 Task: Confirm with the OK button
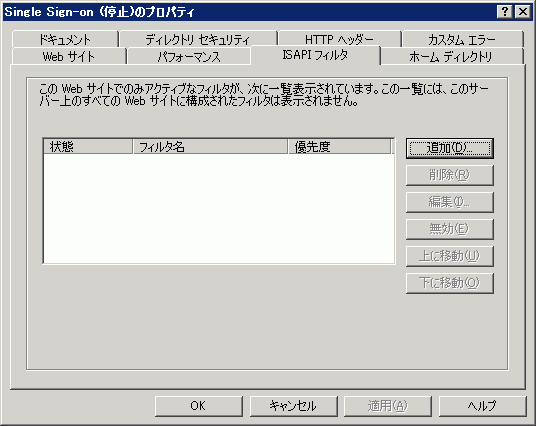199,406
